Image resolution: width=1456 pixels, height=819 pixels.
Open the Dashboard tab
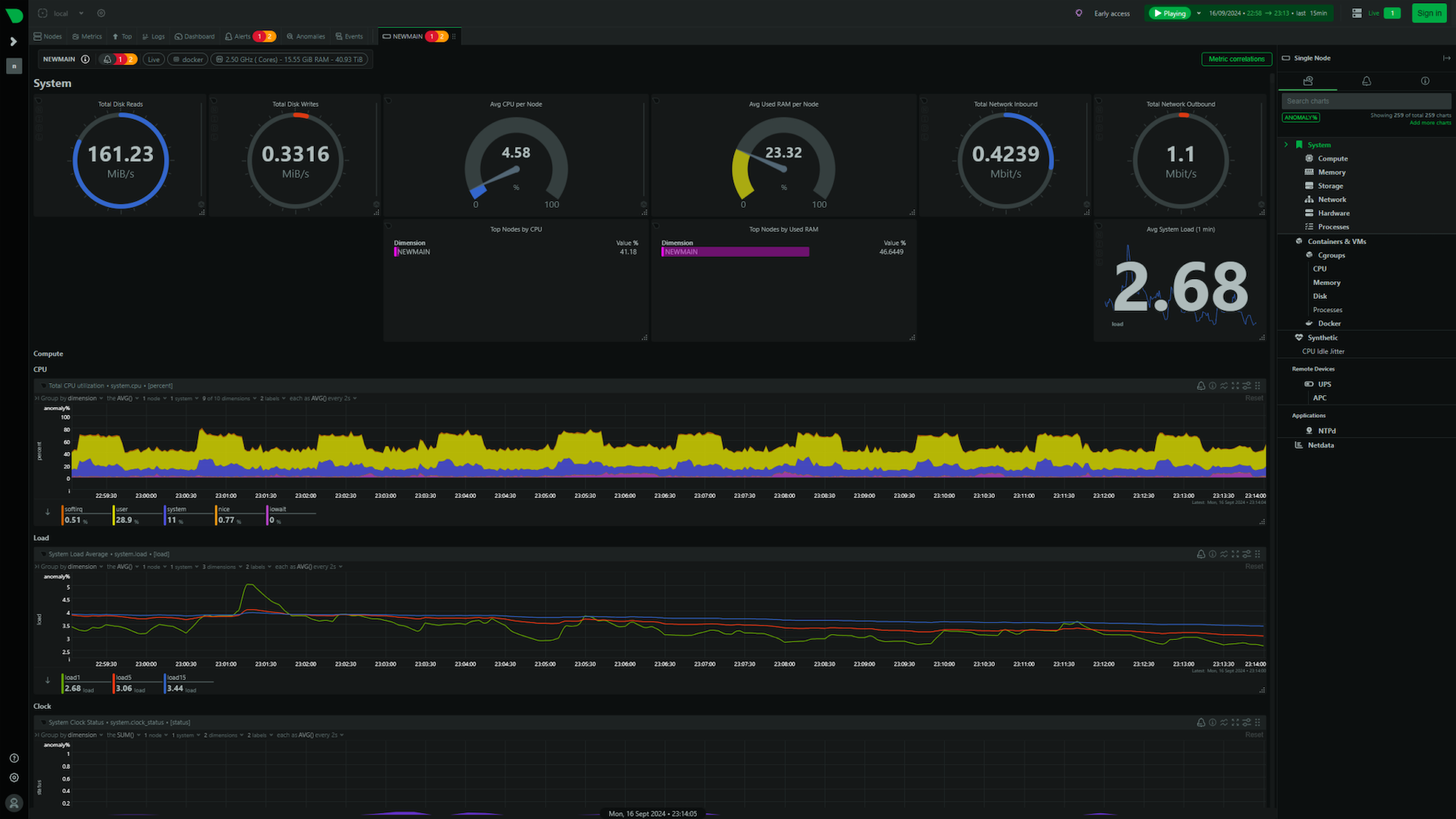pos(195,36)
